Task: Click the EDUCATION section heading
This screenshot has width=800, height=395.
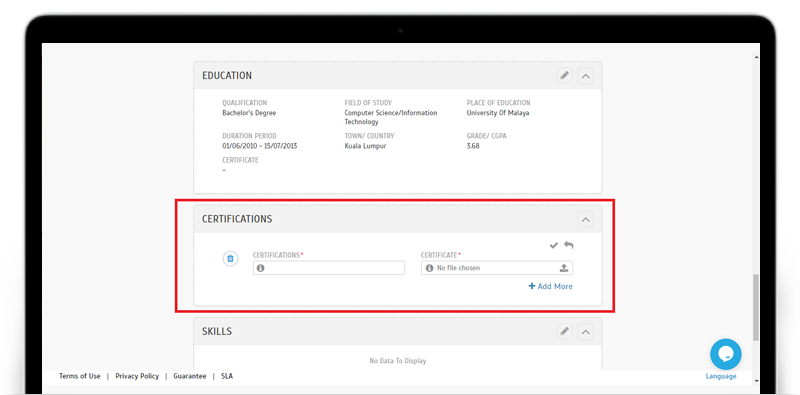Action: pyautogui.click(x=227, y=76)
